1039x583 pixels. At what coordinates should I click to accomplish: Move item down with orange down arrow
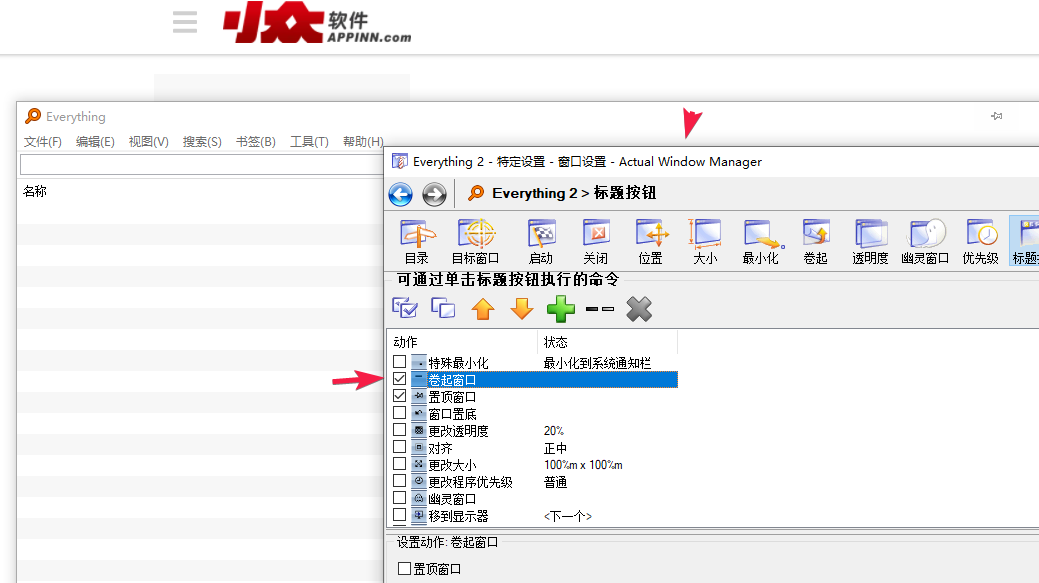(521, 309)
